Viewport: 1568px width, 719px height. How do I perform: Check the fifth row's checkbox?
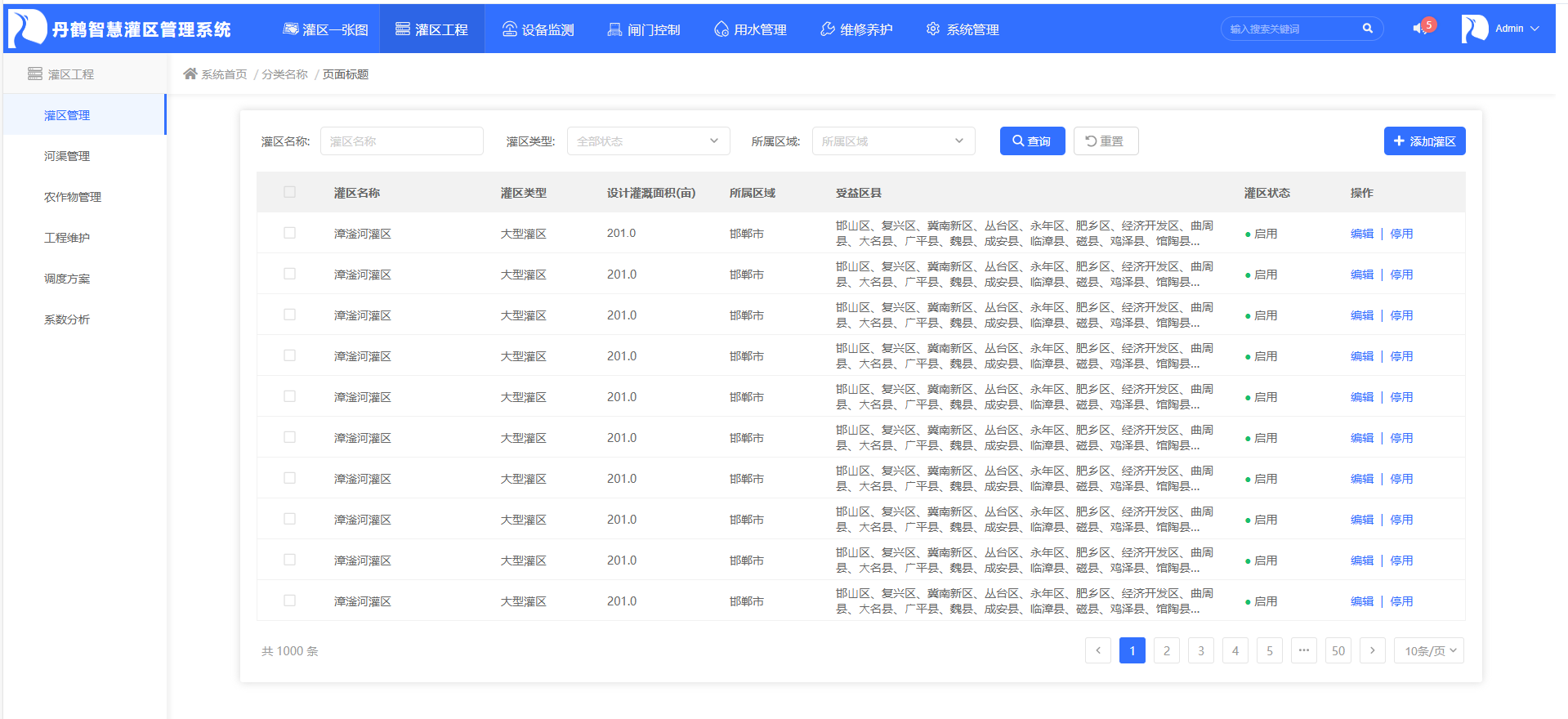pyautogui.click(x=289, y=396)
